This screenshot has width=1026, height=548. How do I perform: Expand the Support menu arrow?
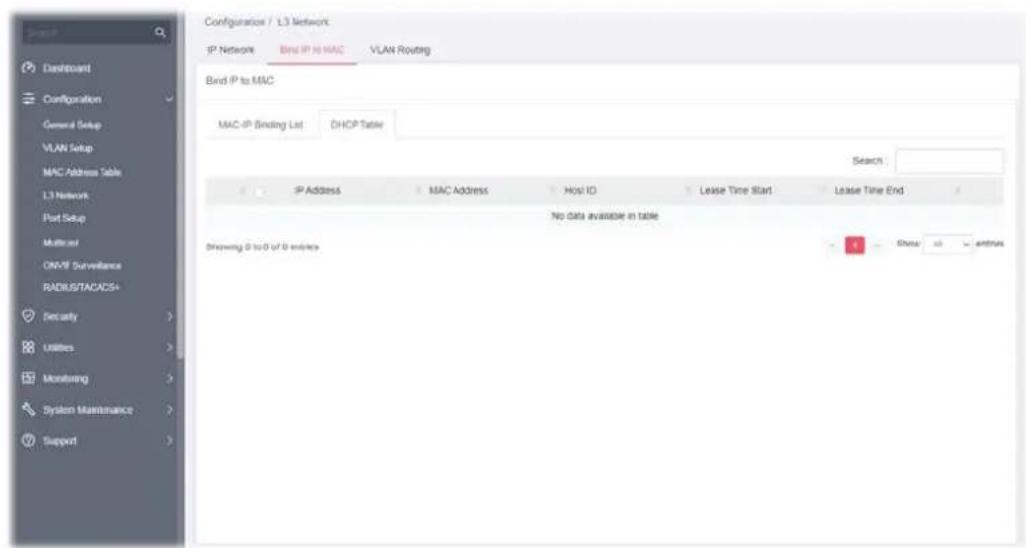coord(169,441)
